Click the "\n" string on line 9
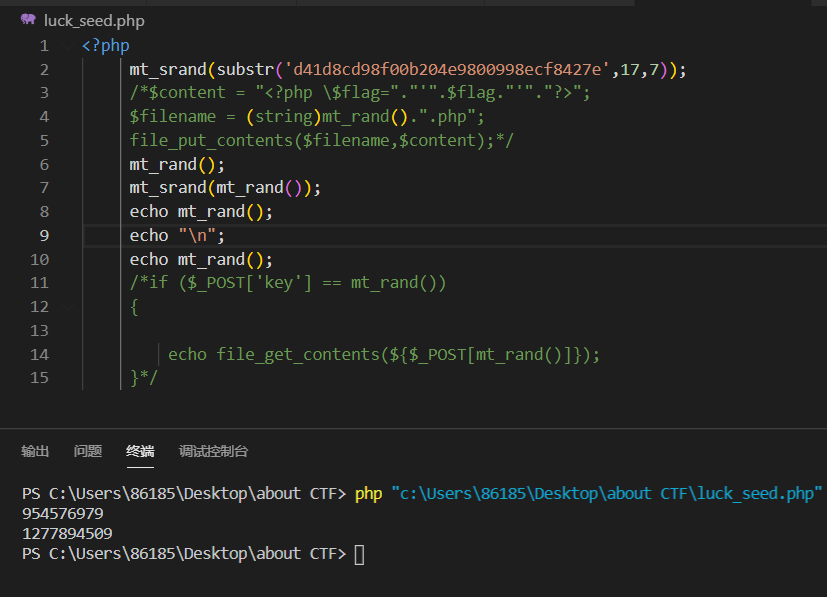This screenshot has width=827, height=597. point(197,236)
